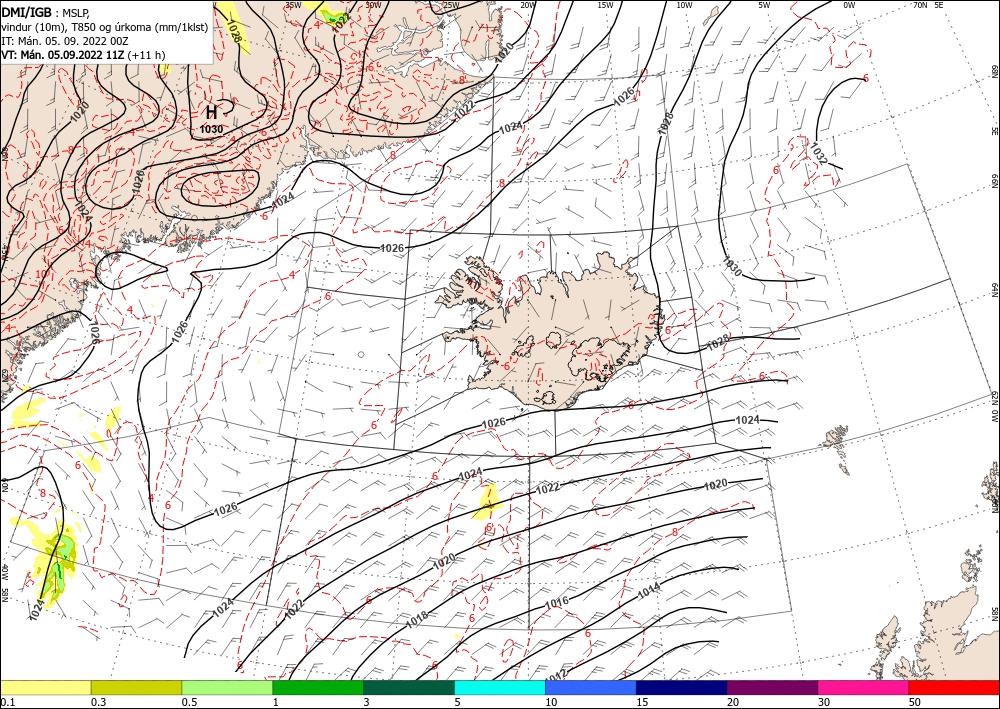Click the 'H' high-pressure marker over Greenland
This screenshot has height=709, width=1000.
pyautogui.click(x=212, y=113)
